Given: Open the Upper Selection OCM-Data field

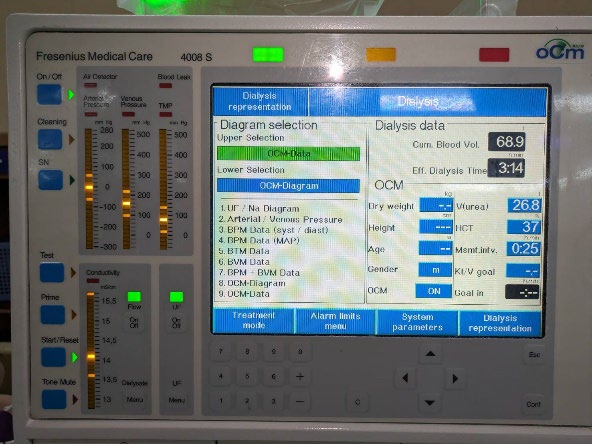Looking at the screenshot, I should pos(288,154).
